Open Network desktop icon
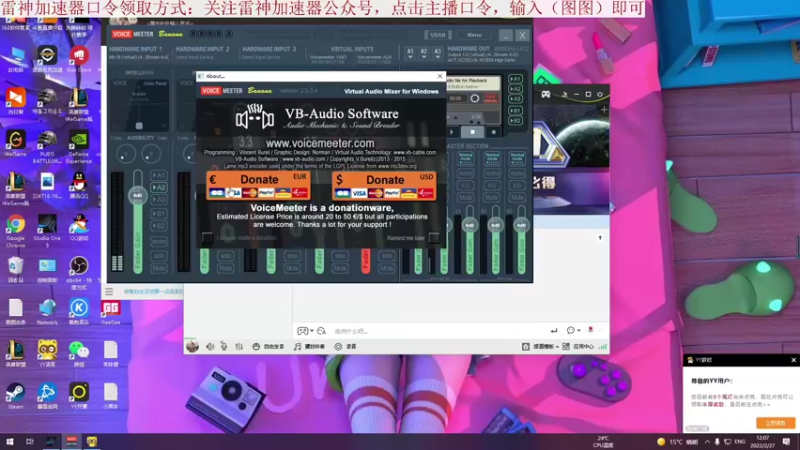The height and width of the screenshot is (450, 800). pyautogui.click(x=47, y=312)
